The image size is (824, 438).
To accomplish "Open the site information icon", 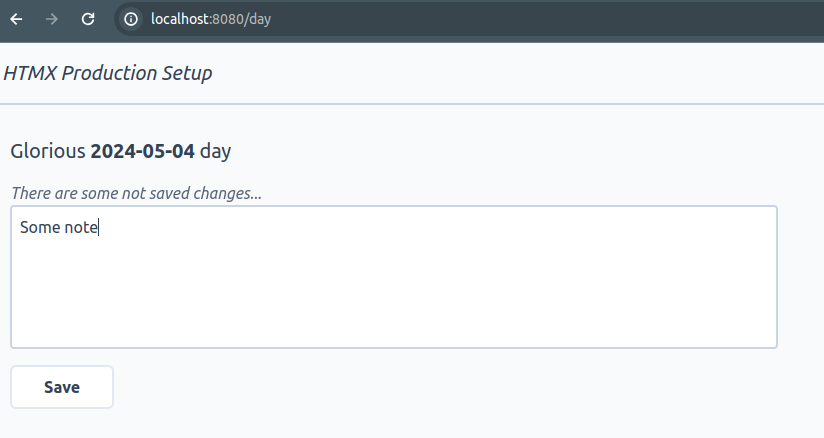I will click(131, 19).
